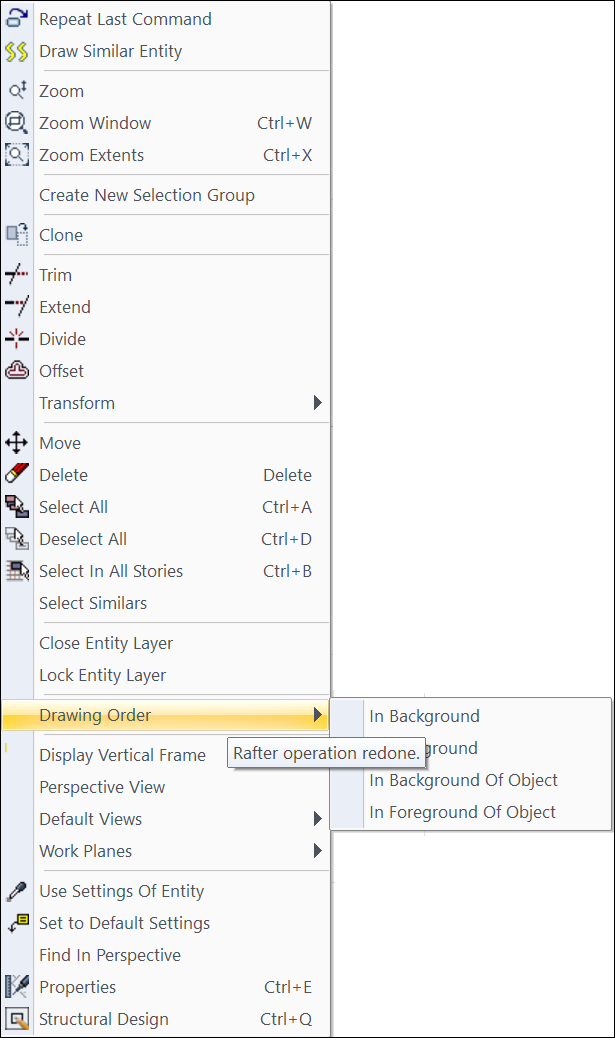The width and height of the screenshot is (615, 1038).
Task: Select Create New Selection Group
Action: point(146,195)
